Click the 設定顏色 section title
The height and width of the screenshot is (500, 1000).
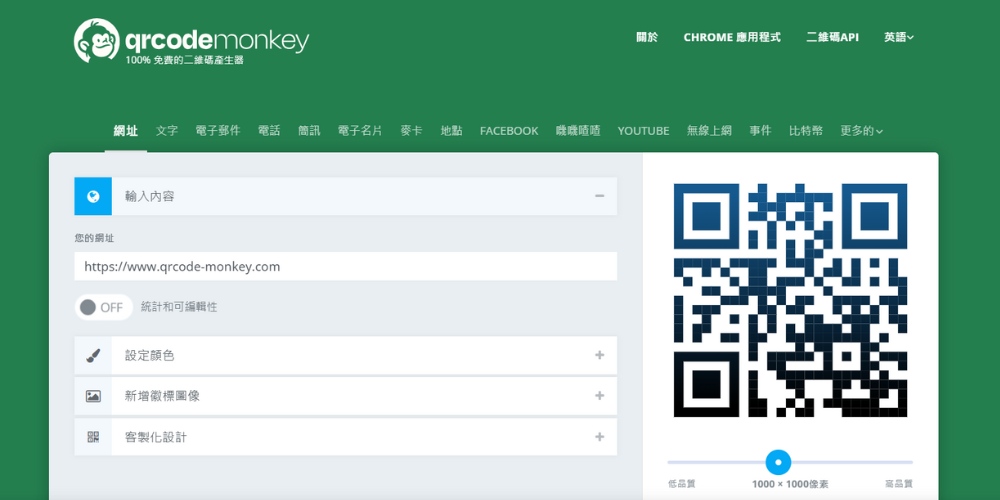point(149,355)
